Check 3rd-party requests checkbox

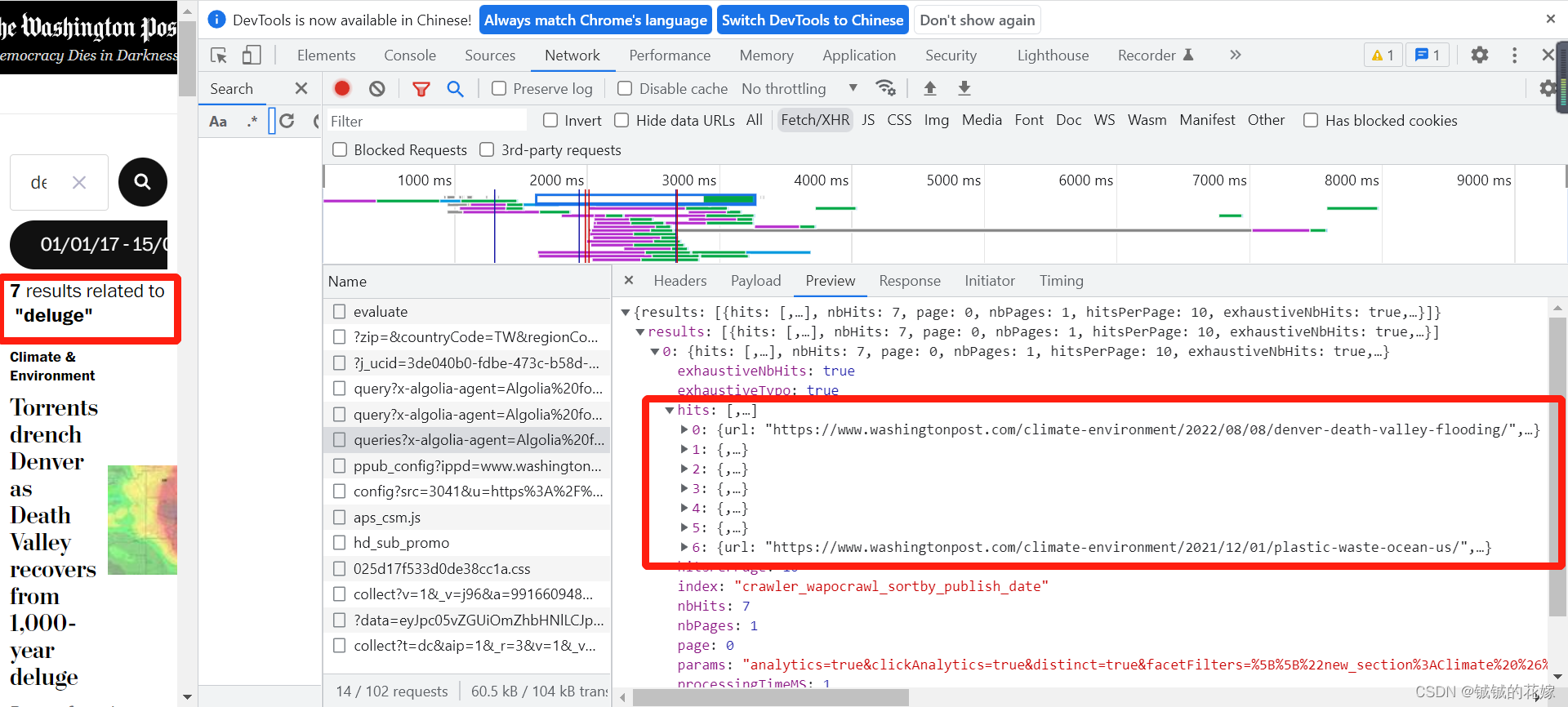487,149
